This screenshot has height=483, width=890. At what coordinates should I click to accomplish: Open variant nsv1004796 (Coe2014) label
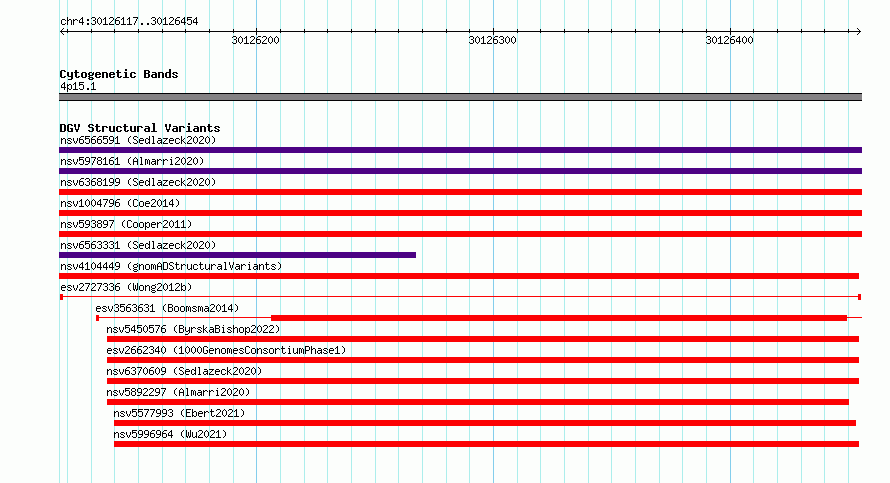[120, 203]
